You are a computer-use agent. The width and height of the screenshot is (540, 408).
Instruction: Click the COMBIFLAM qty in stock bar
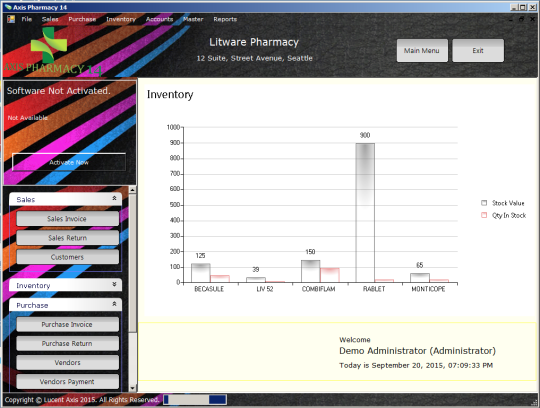pyautogui.click(x=330, y=275)
